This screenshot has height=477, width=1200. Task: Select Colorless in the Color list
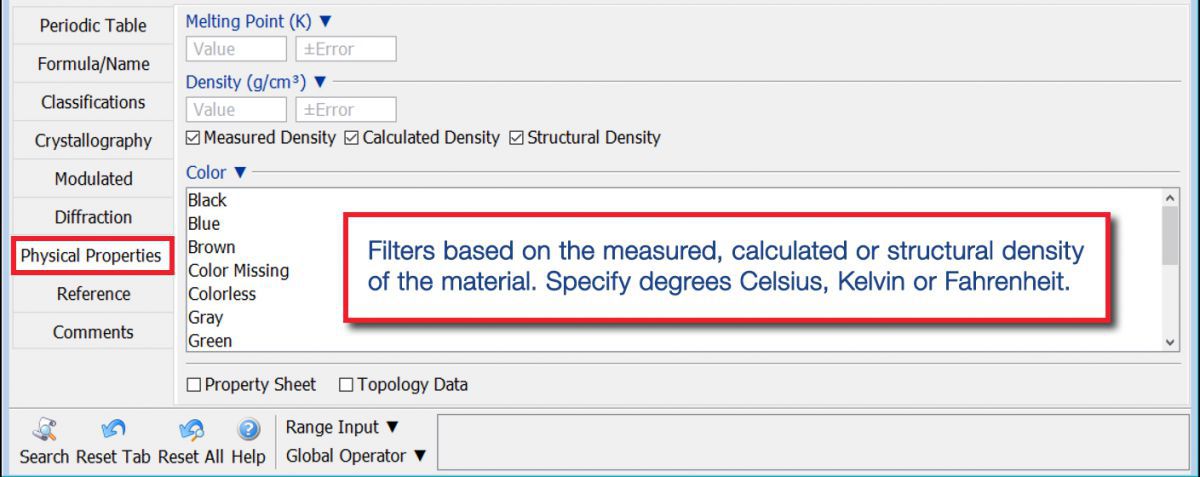click(222, 294)
